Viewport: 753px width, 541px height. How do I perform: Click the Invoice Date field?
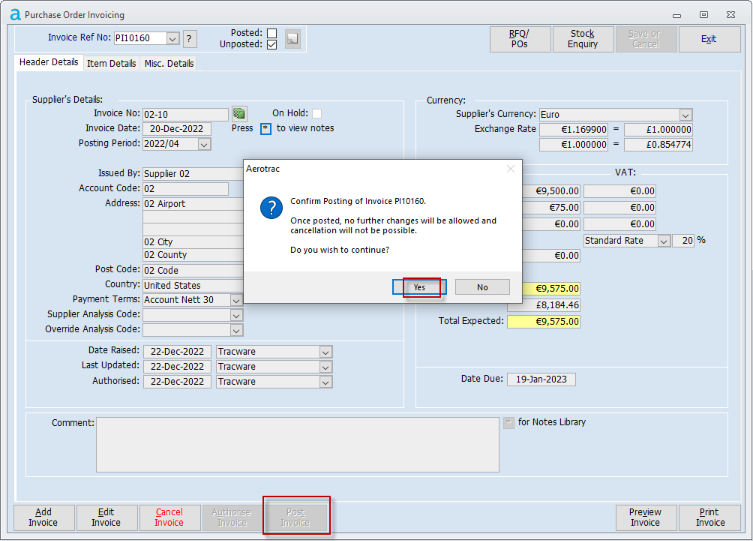(177, 129)
